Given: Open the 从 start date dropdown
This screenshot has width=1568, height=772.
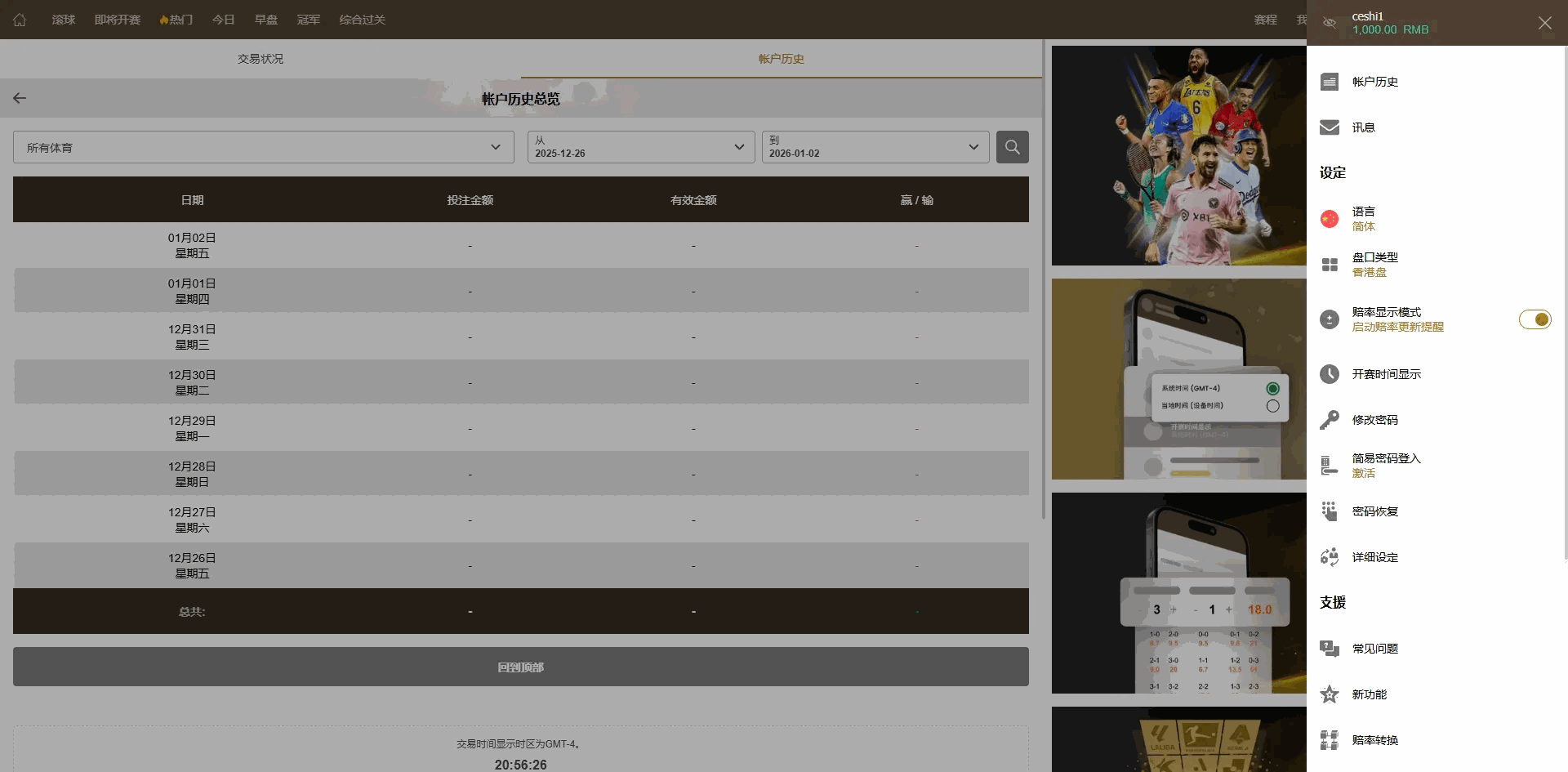Looking at the screenshot, I should [640, 147].
